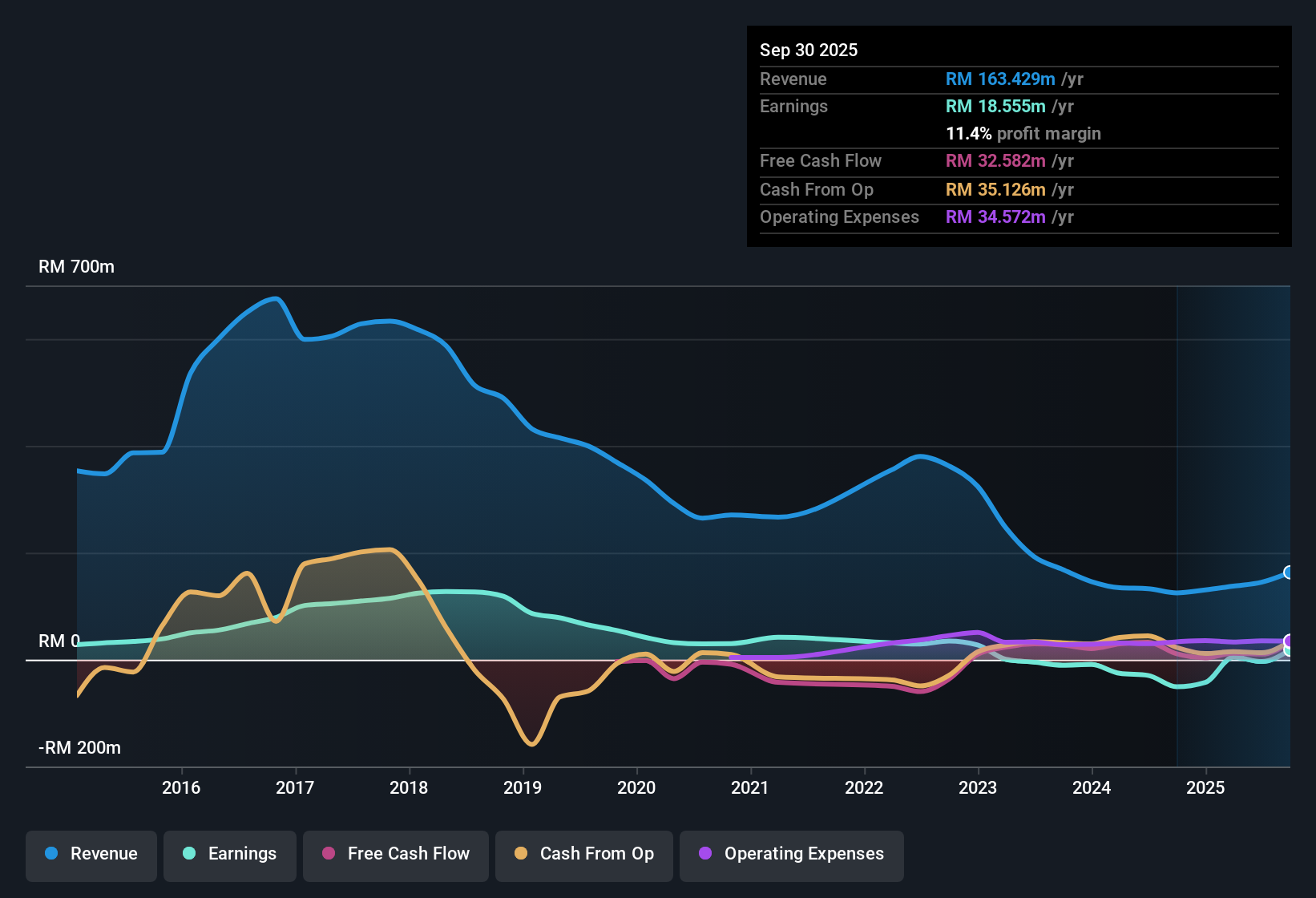Image resolution: width=1316 pixels, height=898 pixels.
Task: Click the orange Cash From Op legend dot
Action: (521, 854)
